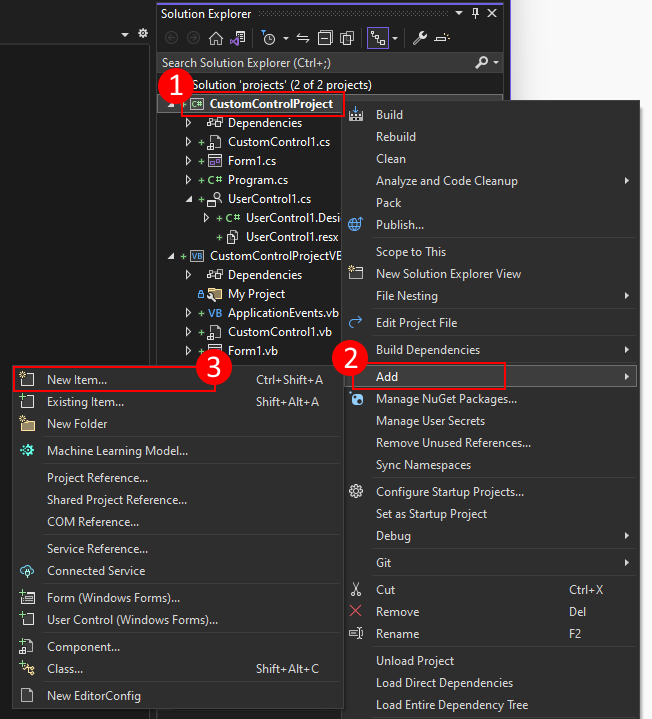Open Build Dependencies submenu

[x=491, y=350]
